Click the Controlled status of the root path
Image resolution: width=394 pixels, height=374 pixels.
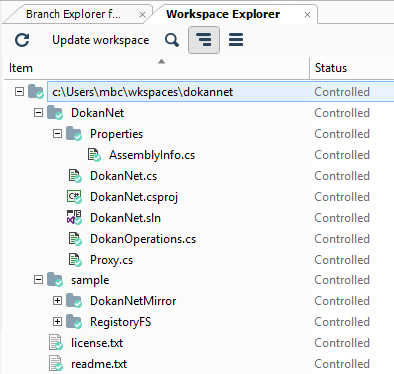coord(342,92)
